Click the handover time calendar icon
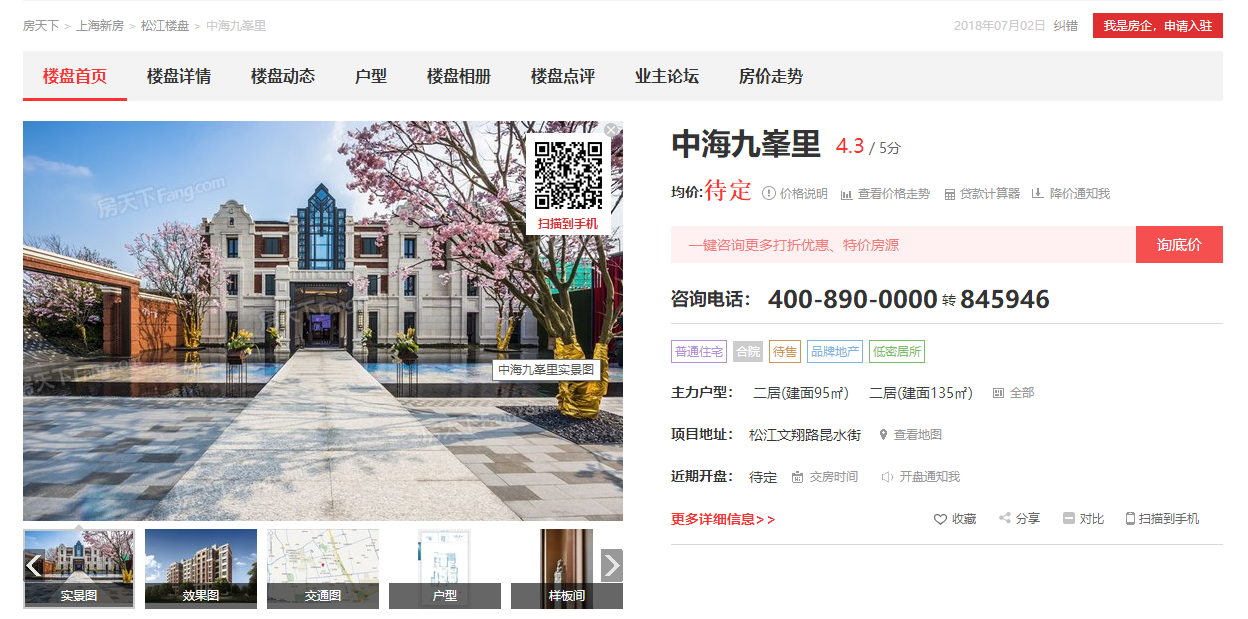The image size is (1248, 619). [797, 477]
